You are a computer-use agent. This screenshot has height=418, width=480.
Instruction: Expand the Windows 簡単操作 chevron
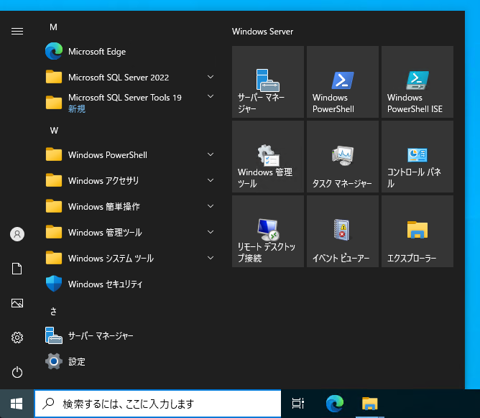tap(210, 206)
